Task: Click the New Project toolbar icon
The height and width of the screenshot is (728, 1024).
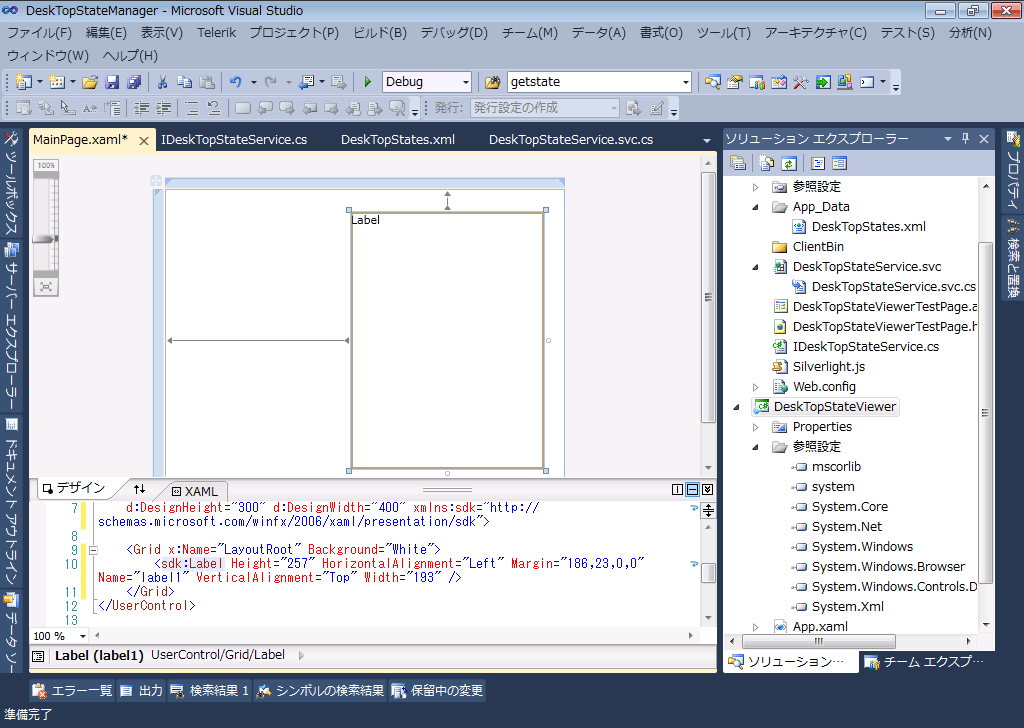Action: [x=24, y=82]
